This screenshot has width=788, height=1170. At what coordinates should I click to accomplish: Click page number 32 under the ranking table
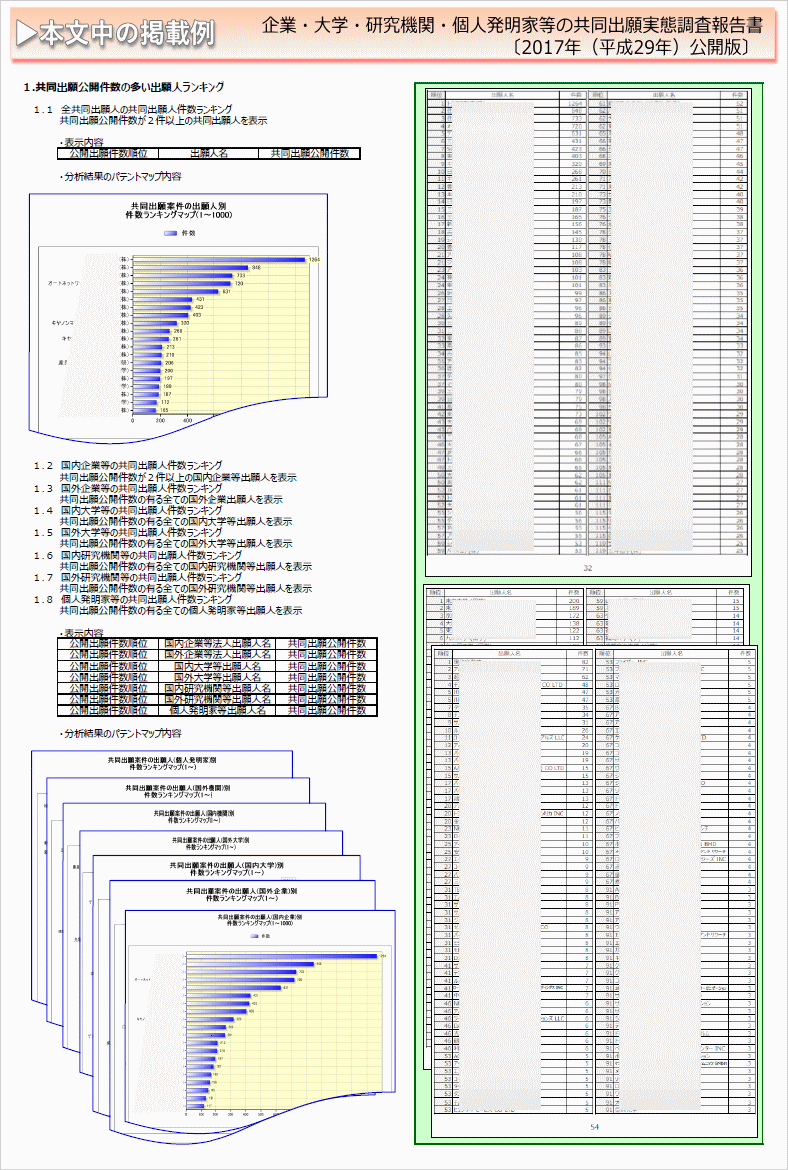point(587,568)
